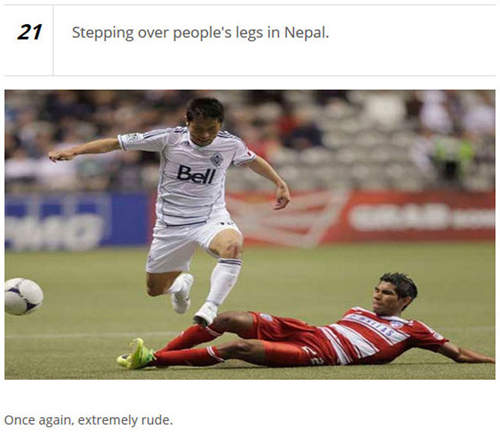Screen dimensions: 500x446
Task: Click the Bell logo on white jersey
Action: (196, 174)
